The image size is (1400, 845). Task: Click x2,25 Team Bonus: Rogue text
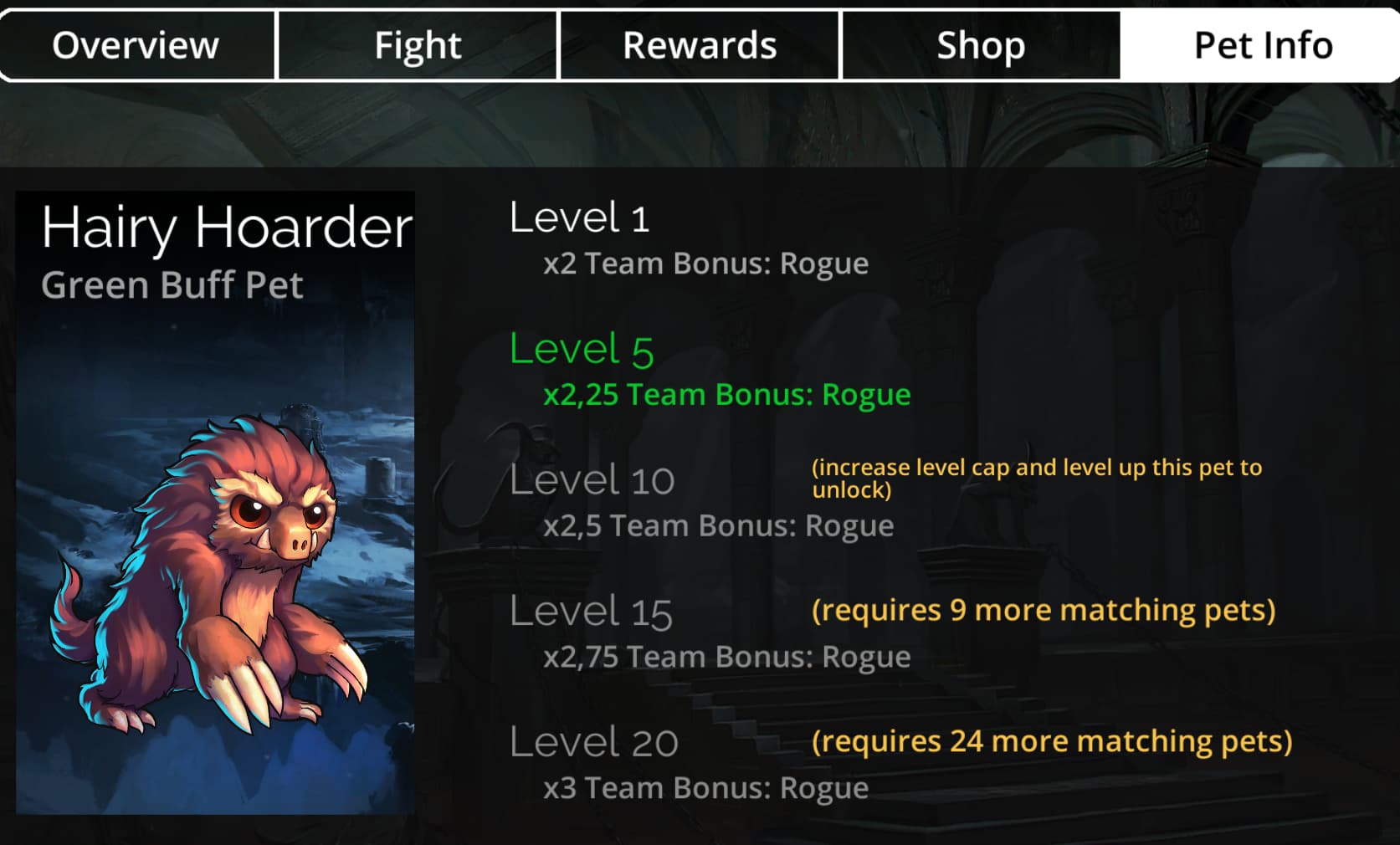(727, 394)
